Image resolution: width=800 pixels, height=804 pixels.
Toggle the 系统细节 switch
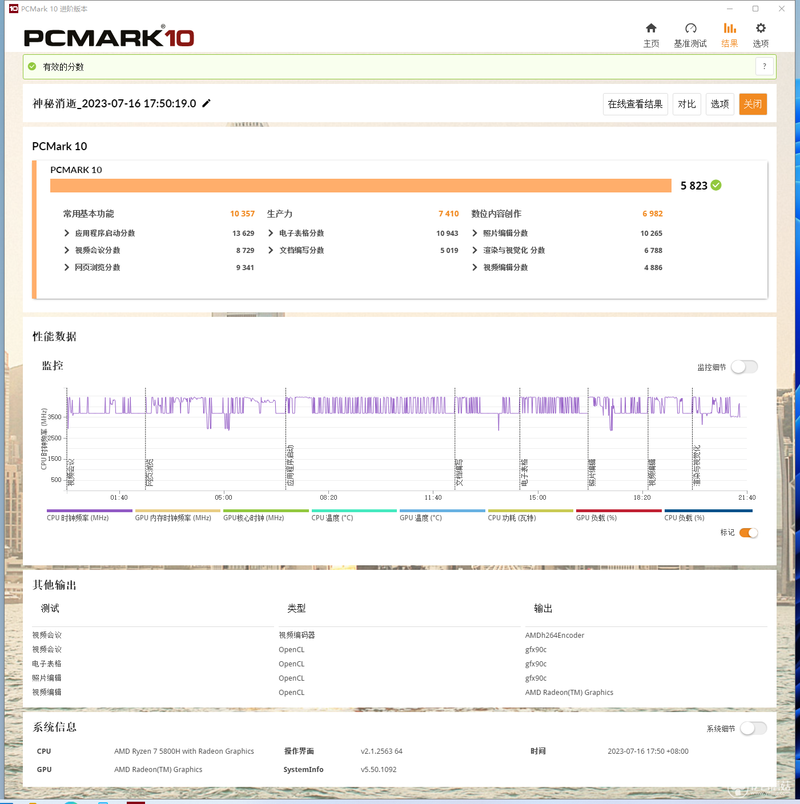pyautogui.click(x=753, y=728)
